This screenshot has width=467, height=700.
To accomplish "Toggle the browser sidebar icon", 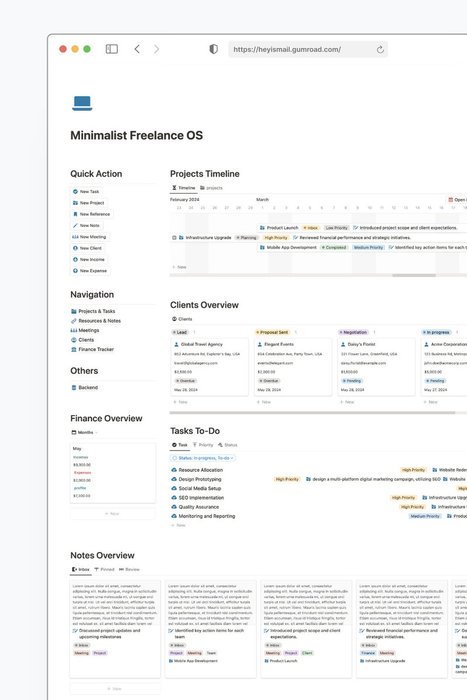I will 112,49.
